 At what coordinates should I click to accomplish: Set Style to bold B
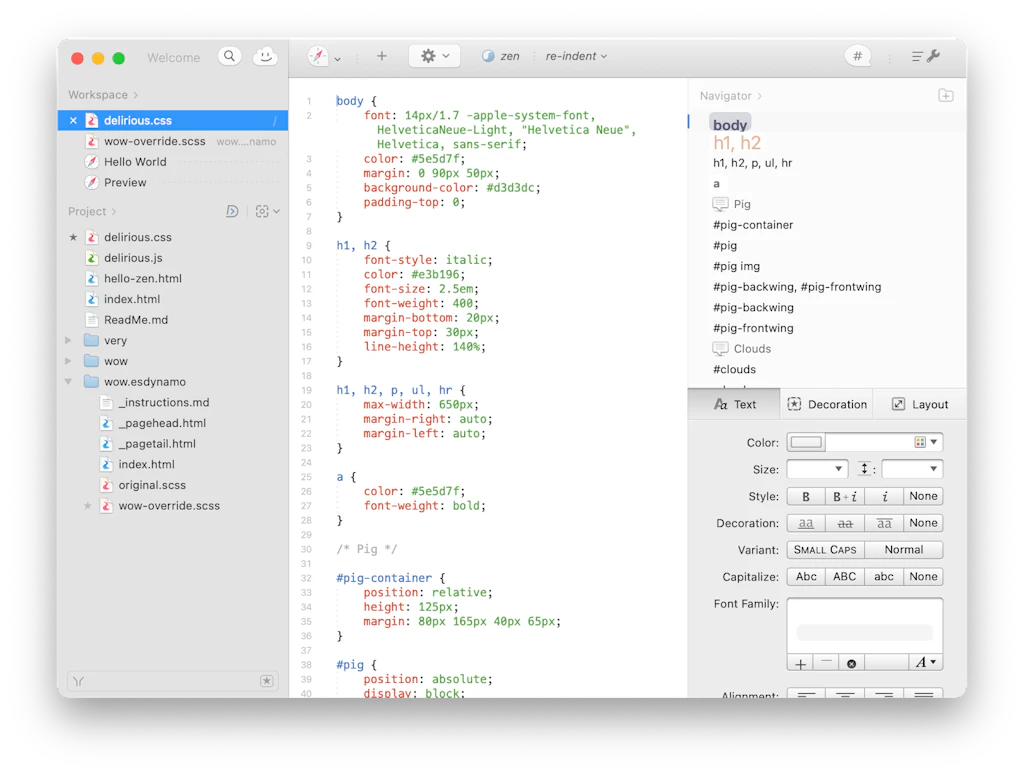[x=806, y=496]
